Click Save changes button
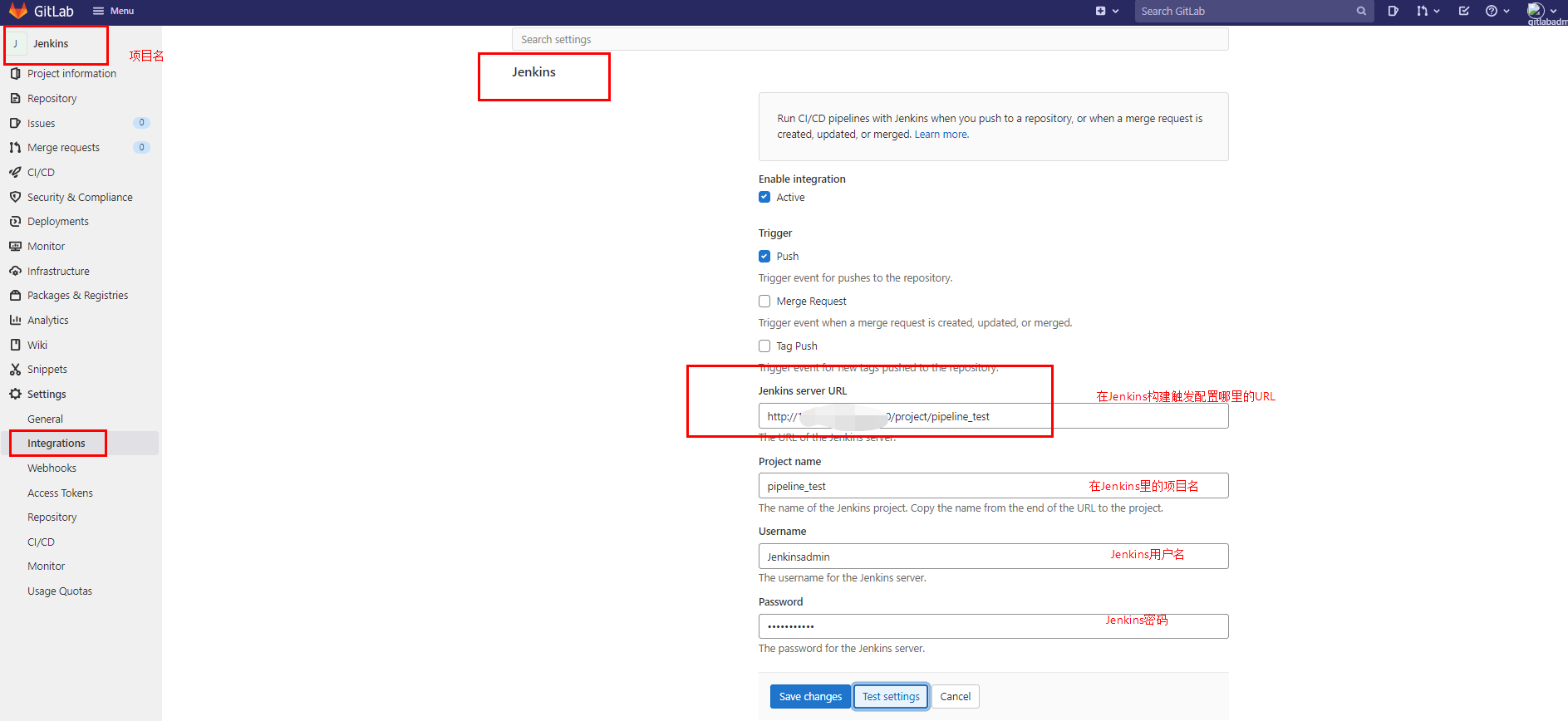Screen dimensions: 1568x721 tap(810, 696)
